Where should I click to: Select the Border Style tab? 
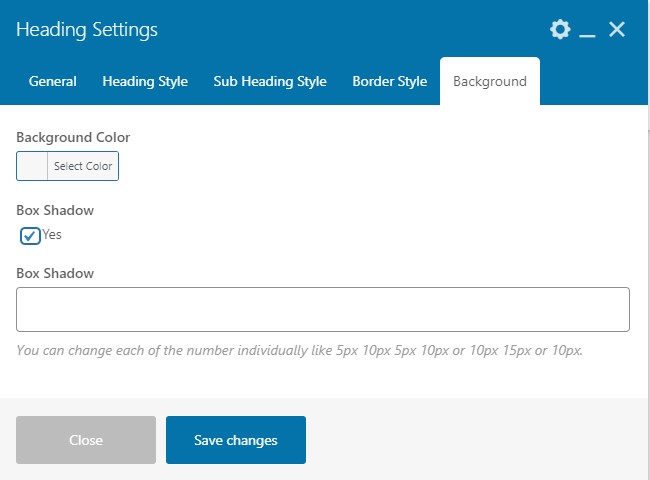[389, 82]
